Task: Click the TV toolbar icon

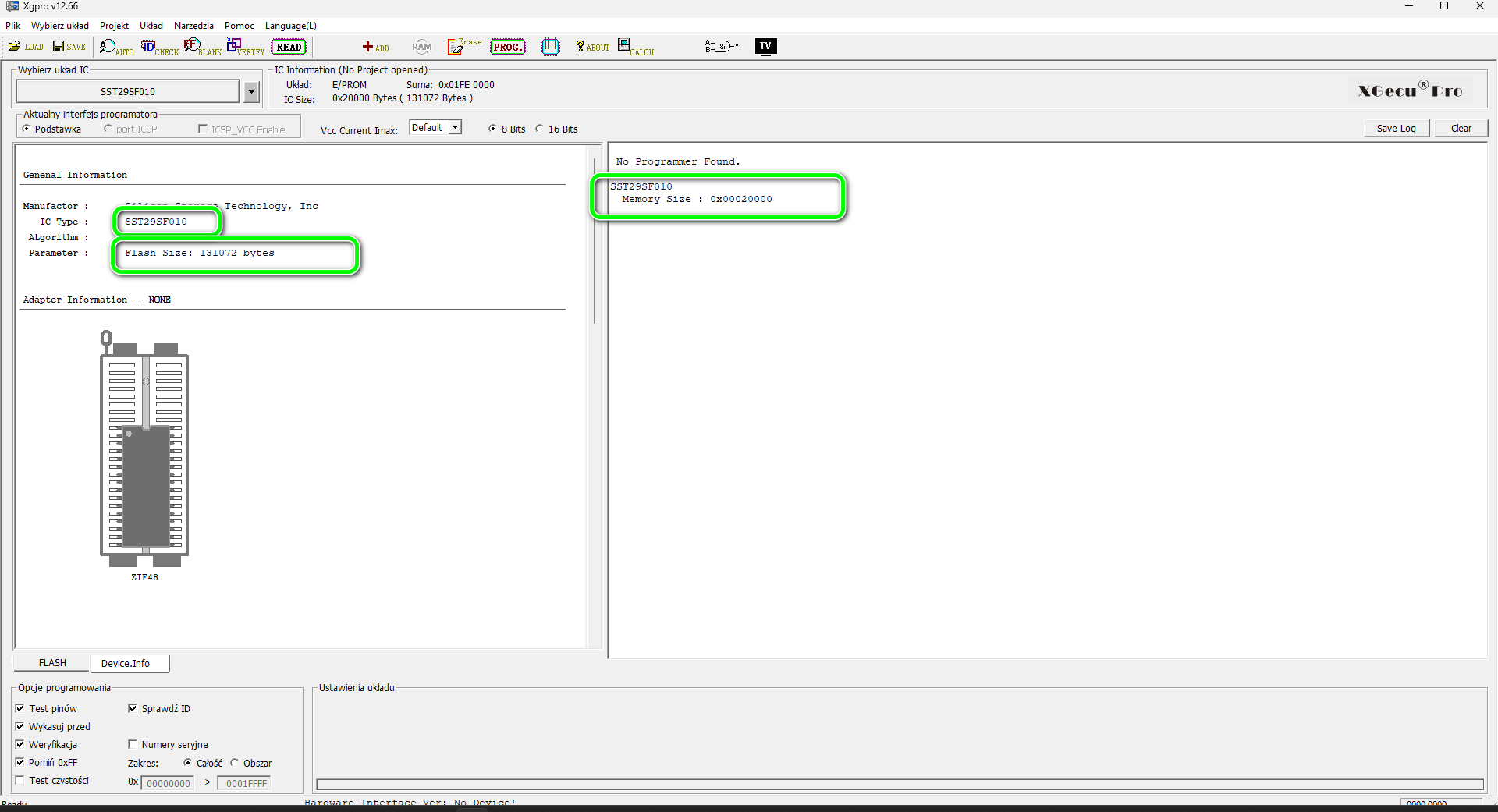Action: coord(765,46)
